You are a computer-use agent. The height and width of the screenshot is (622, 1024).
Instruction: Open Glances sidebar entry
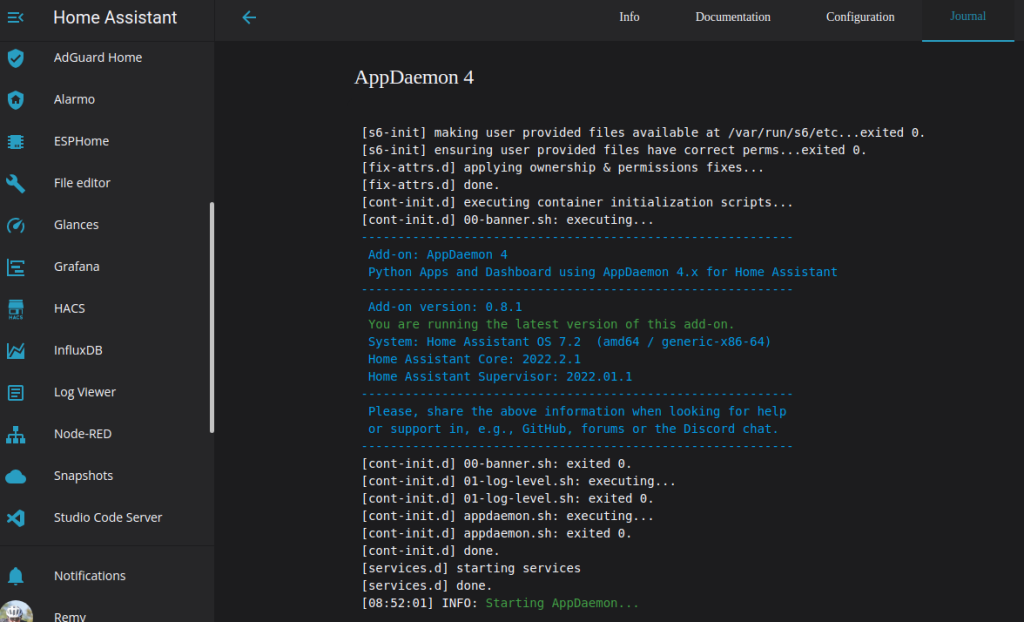click(76, 225)
